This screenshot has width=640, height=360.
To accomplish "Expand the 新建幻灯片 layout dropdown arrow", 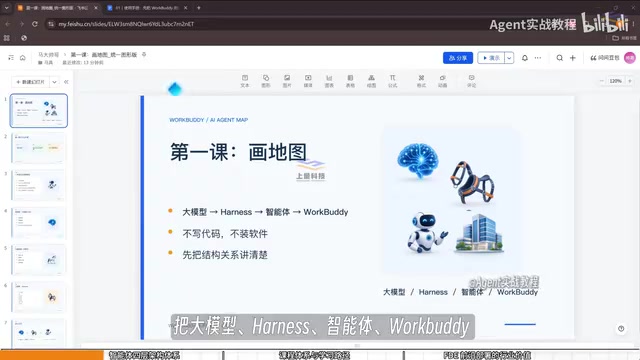I will 54,82.
